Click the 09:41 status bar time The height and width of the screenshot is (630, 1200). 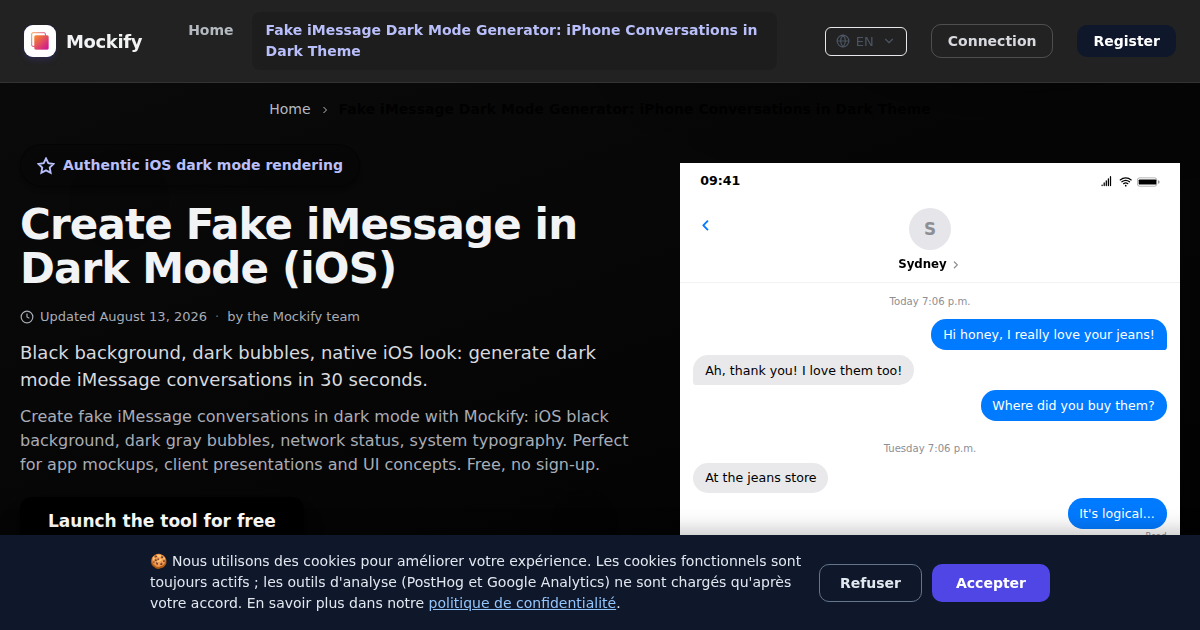click(x=720, y=181)
